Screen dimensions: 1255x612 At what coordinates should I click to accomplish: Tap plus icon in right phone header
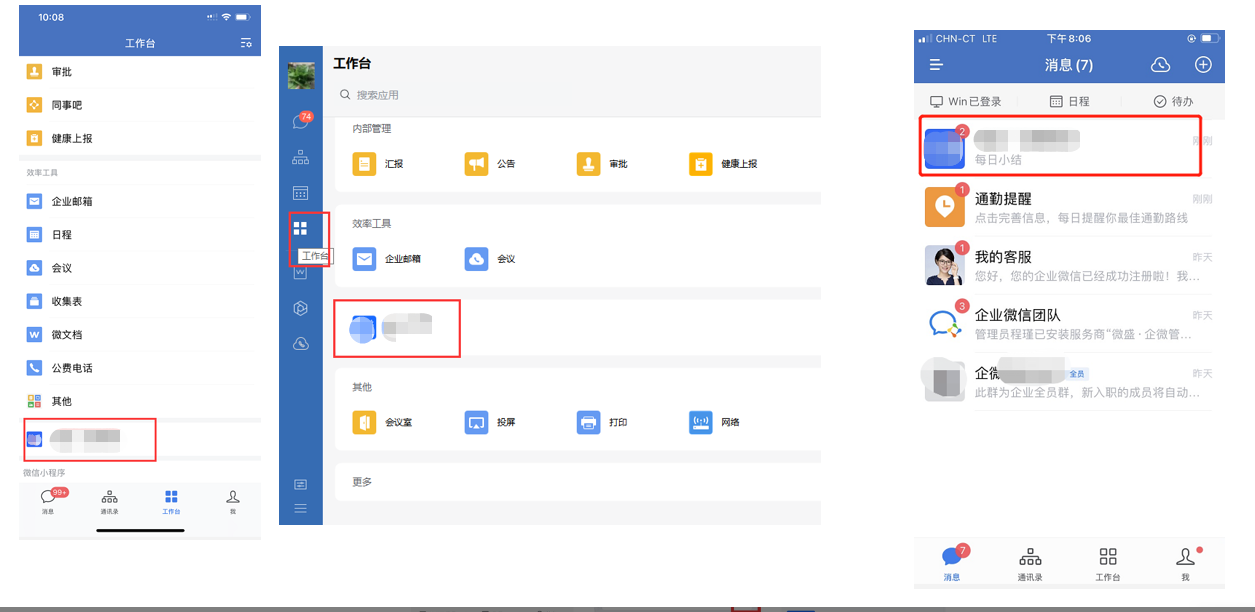pyautogui.click(x=1204, y=65)
